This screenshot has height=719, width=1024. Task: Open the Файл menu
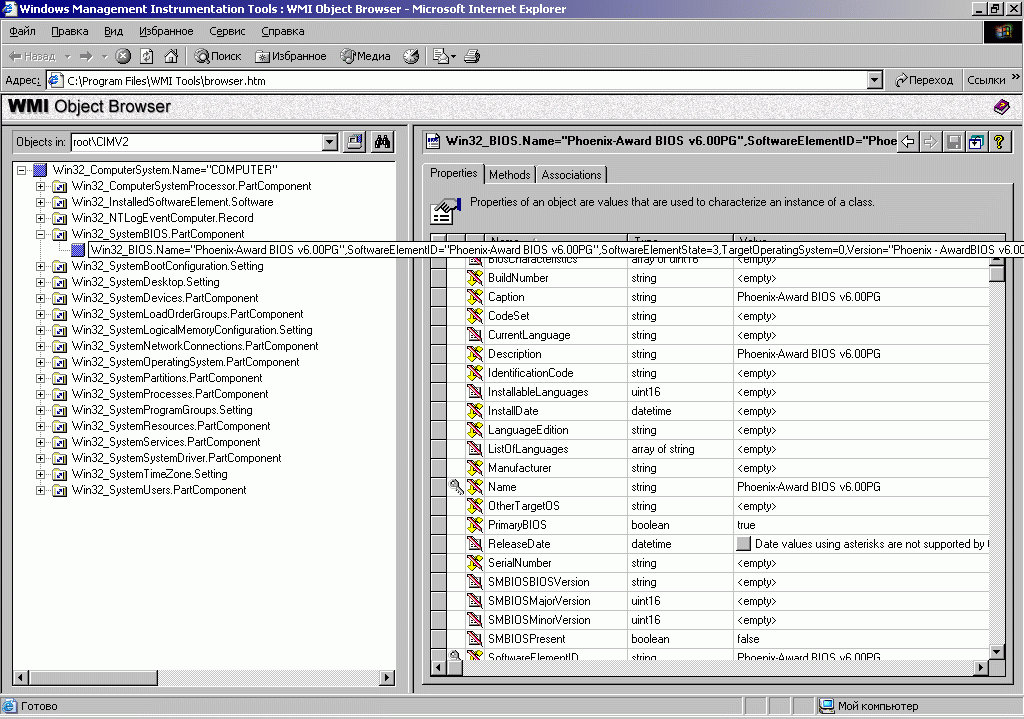[22, 31]
